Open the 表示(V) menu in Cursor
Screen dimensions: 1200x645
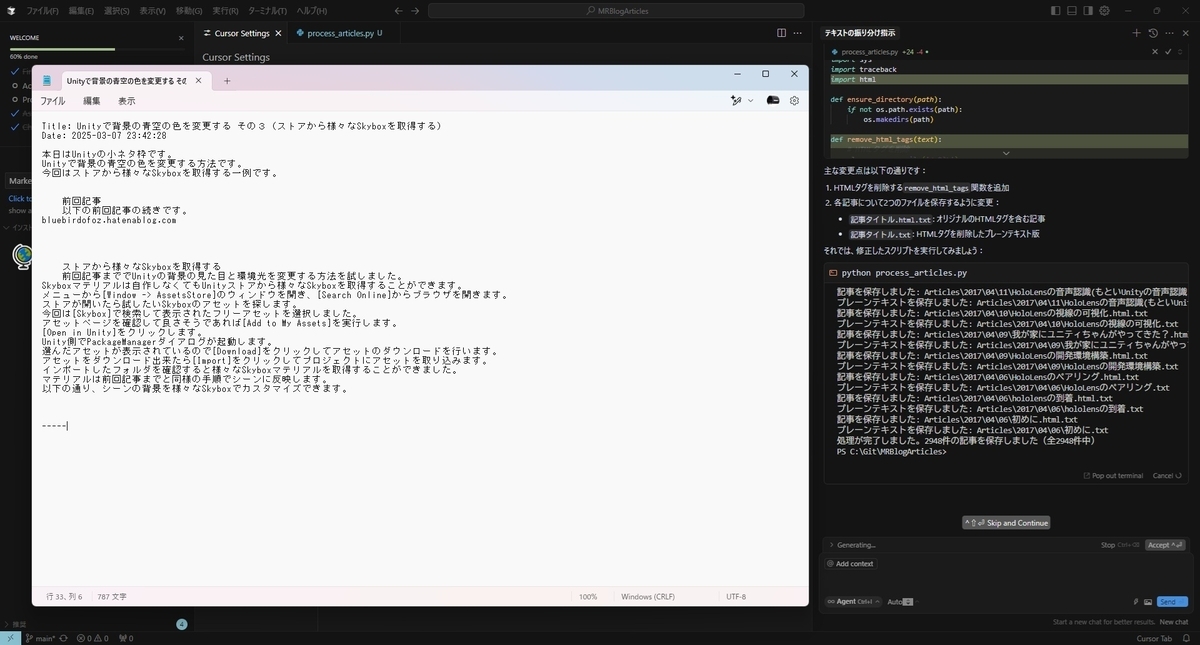point(153,10)
